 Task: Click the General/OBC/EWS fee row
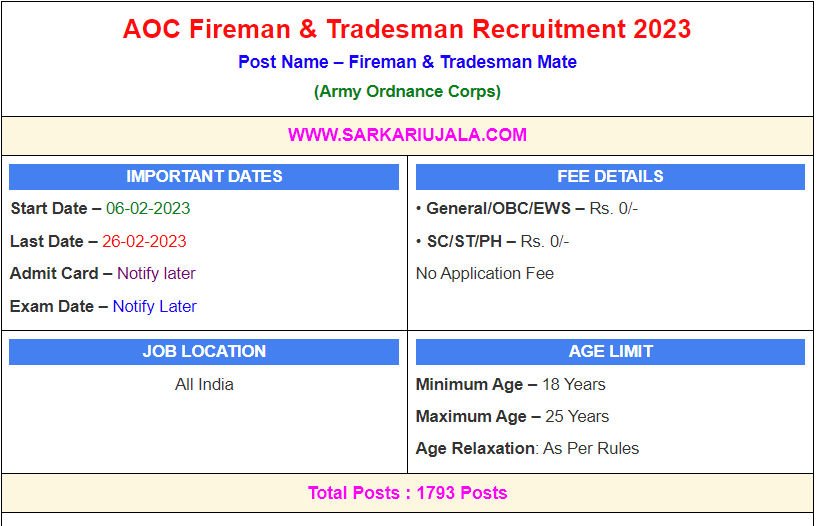(x=527, y=209)
